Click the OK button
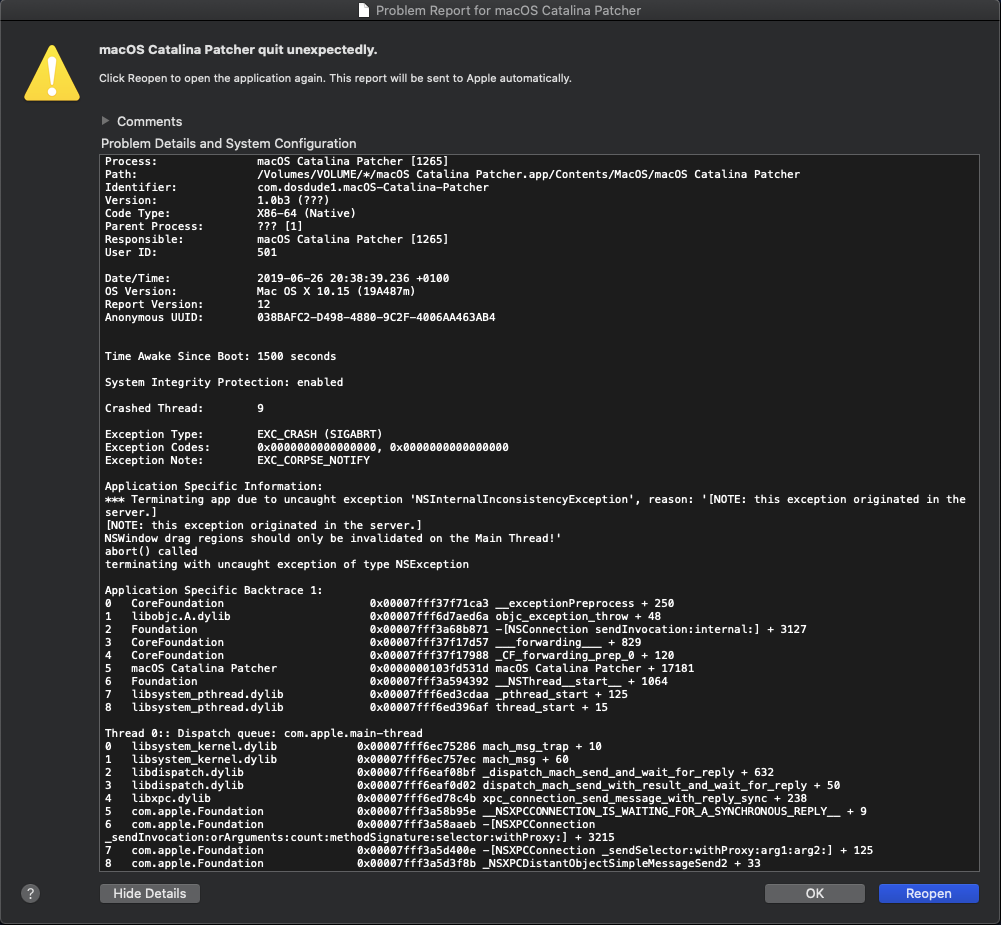Viewport: 1001px width, 925px height. 815,893
